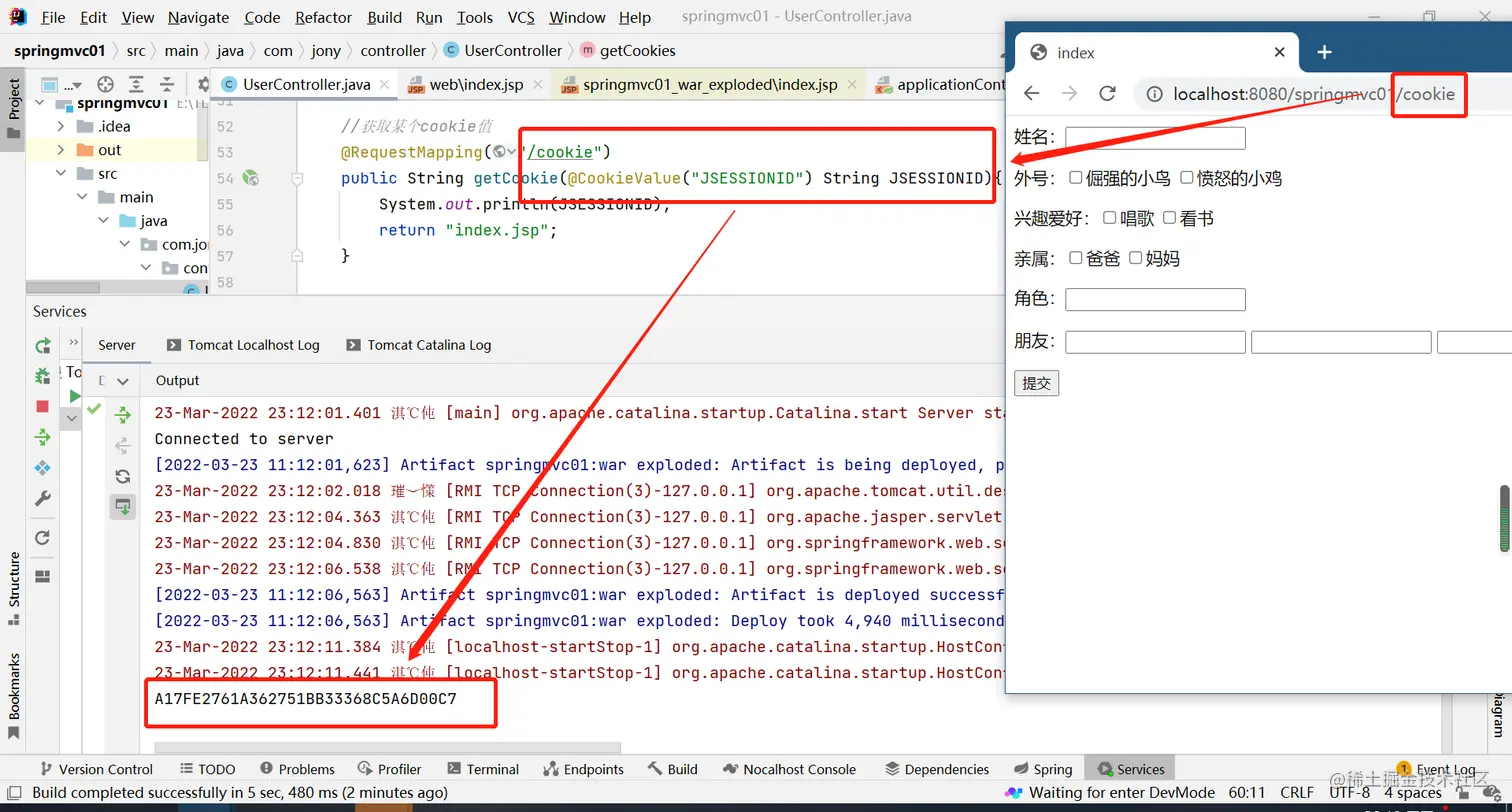1512x812 pixels.
Task: Click the IntelliJ IDEA logo in the title bar
Action: (x=17, y=17)
